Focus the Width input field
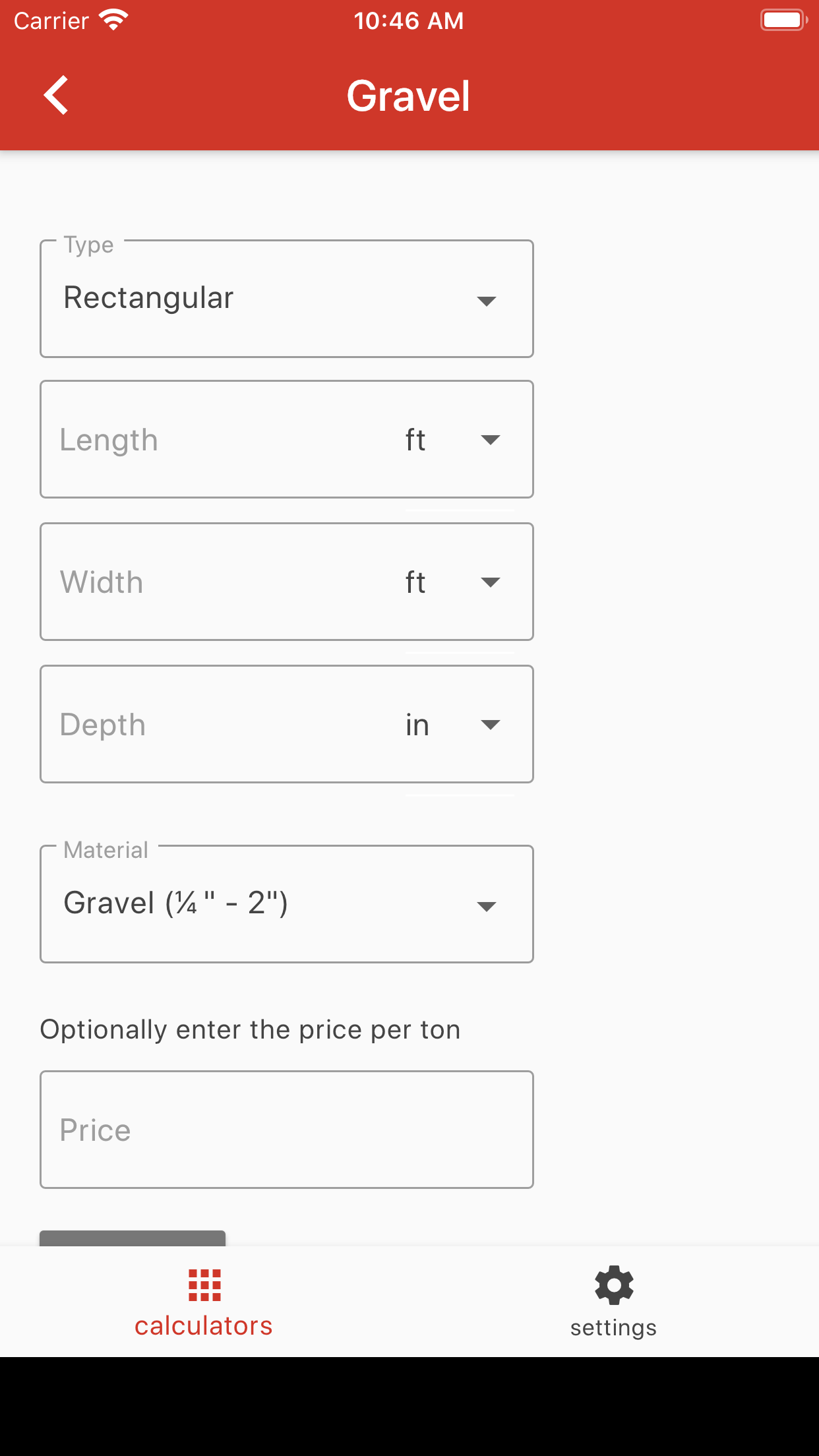Screen dimensions: 819x1456 (218, 582)
